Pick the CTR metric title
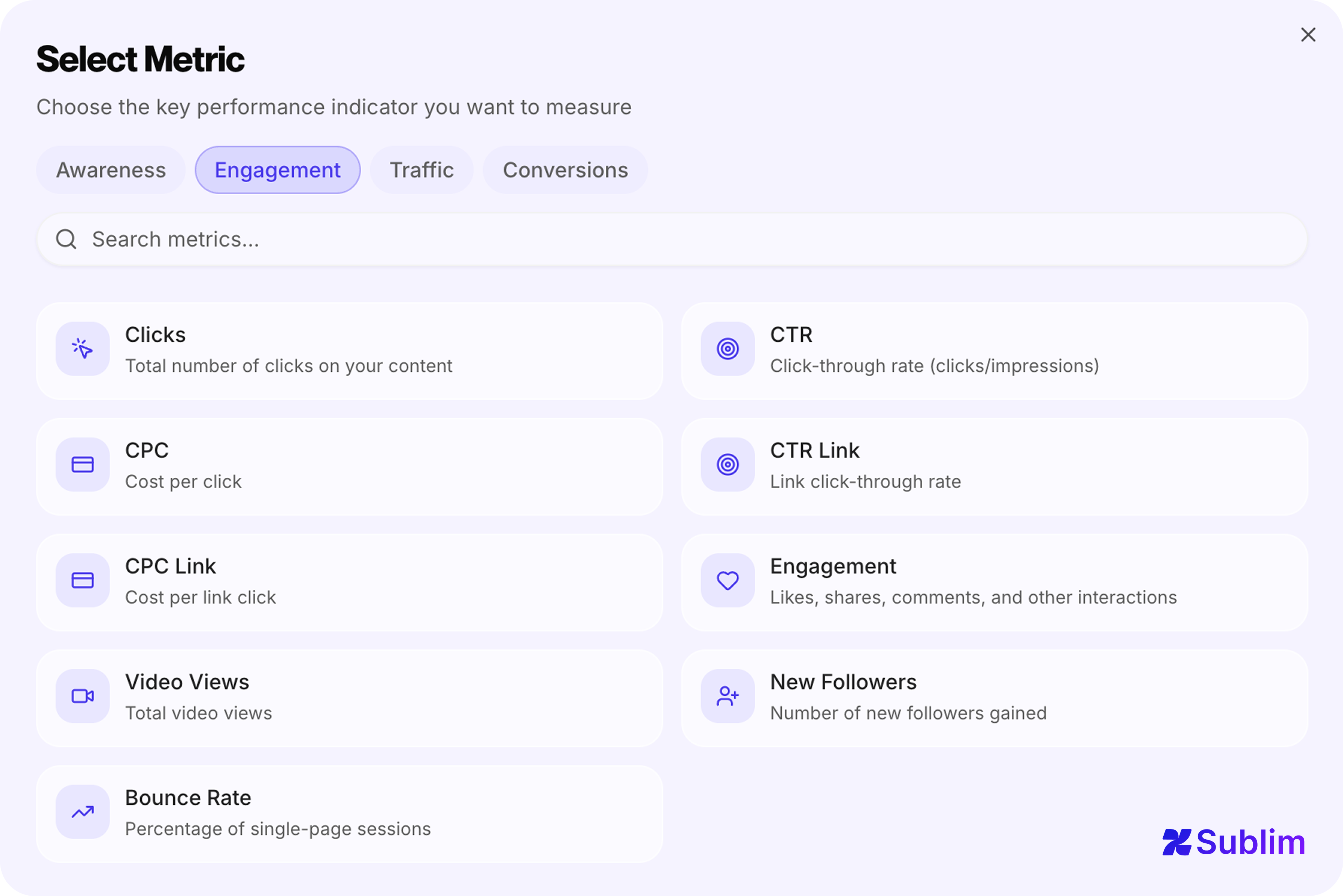 [x=791, y=335]
